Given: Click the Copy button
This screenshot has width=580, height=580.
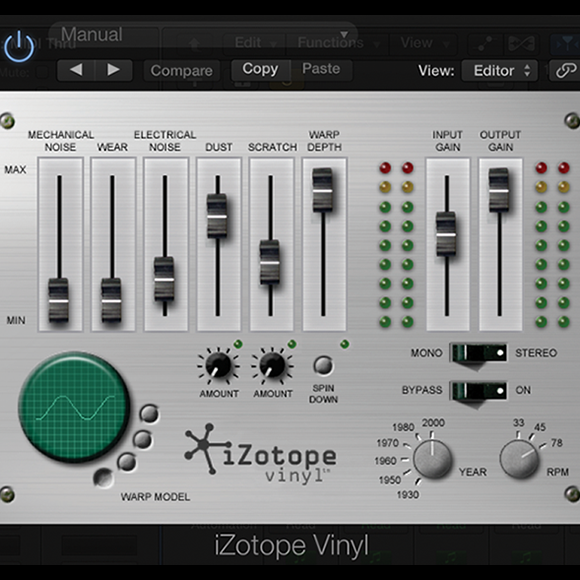Looking at the screenshot, I should pyautogui.click(x=260, y=69).
